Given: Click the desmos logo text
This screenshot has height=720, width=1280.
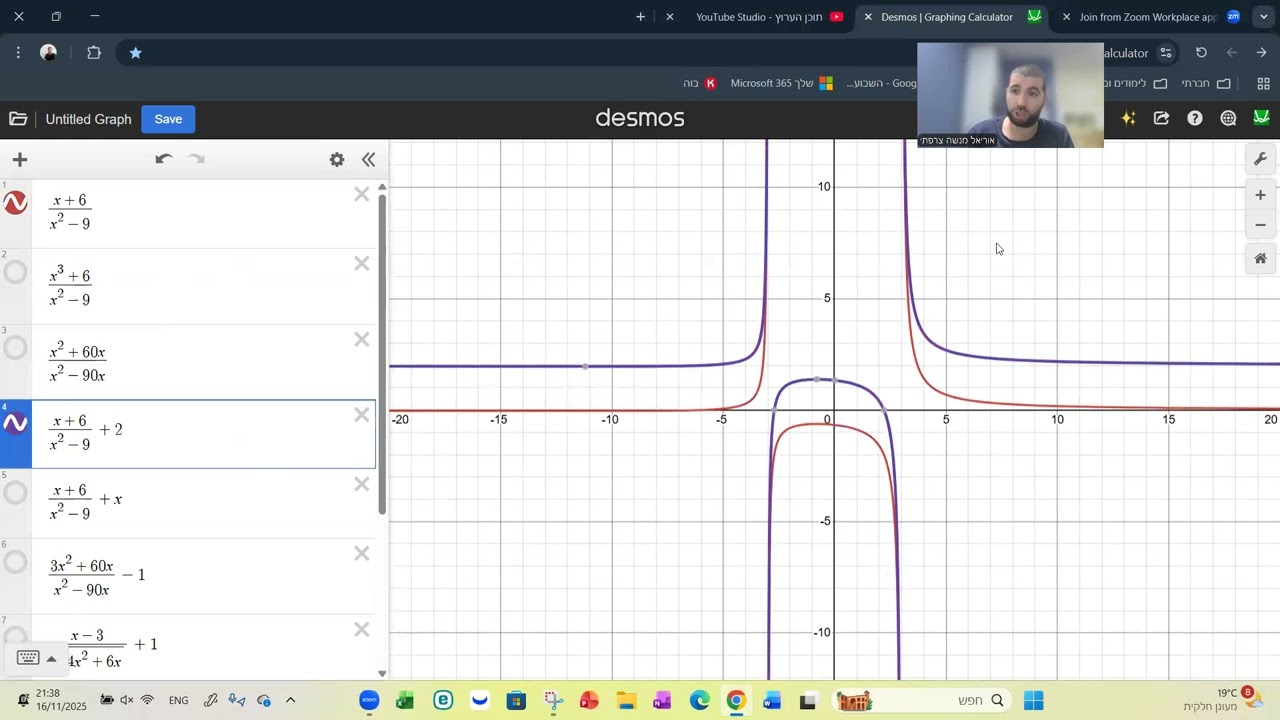Looking at the screenshot, I should tap(640, 118).
